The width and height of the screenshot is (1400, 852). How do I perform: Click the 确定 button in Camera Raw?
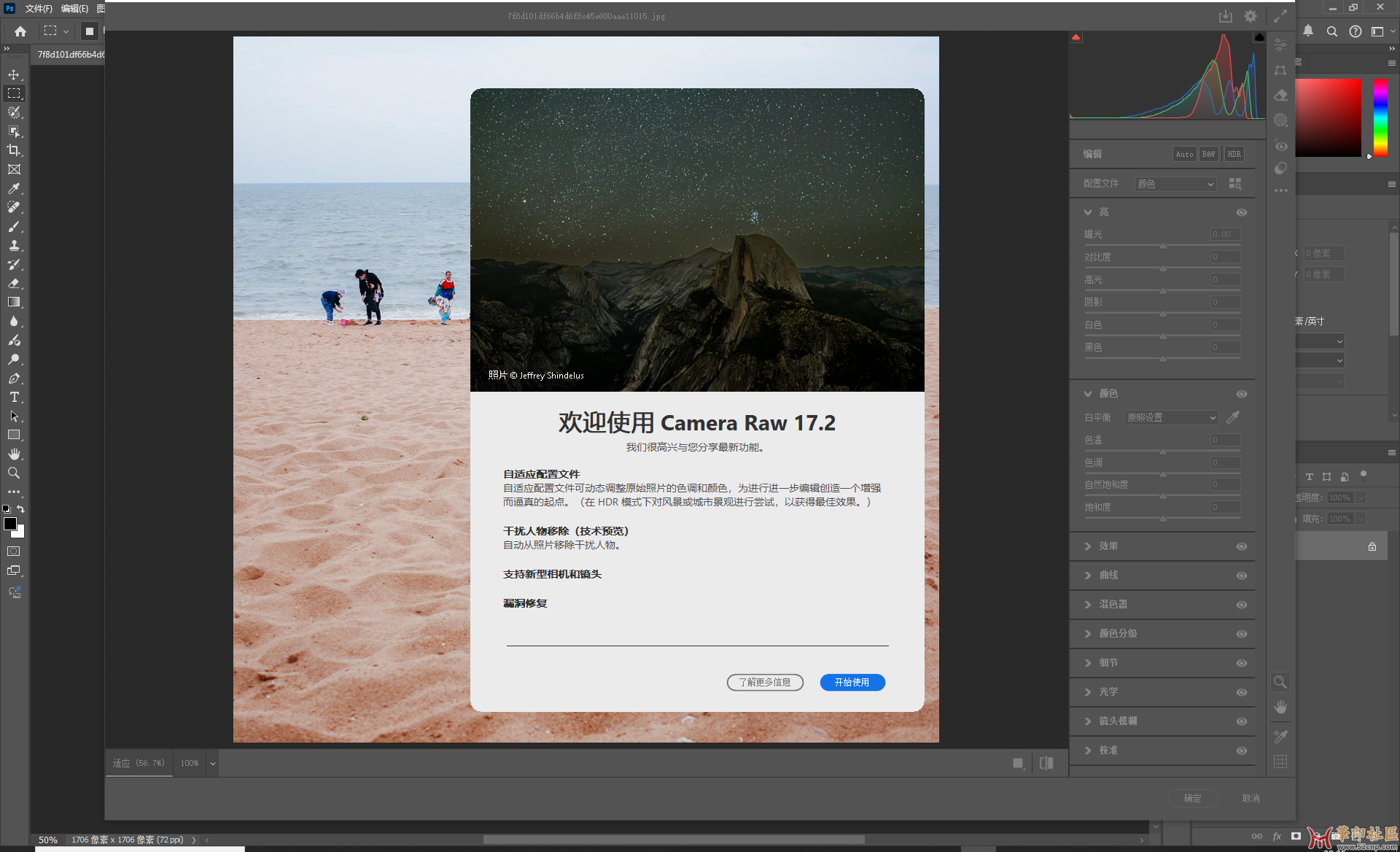[x=1193, y=799]
